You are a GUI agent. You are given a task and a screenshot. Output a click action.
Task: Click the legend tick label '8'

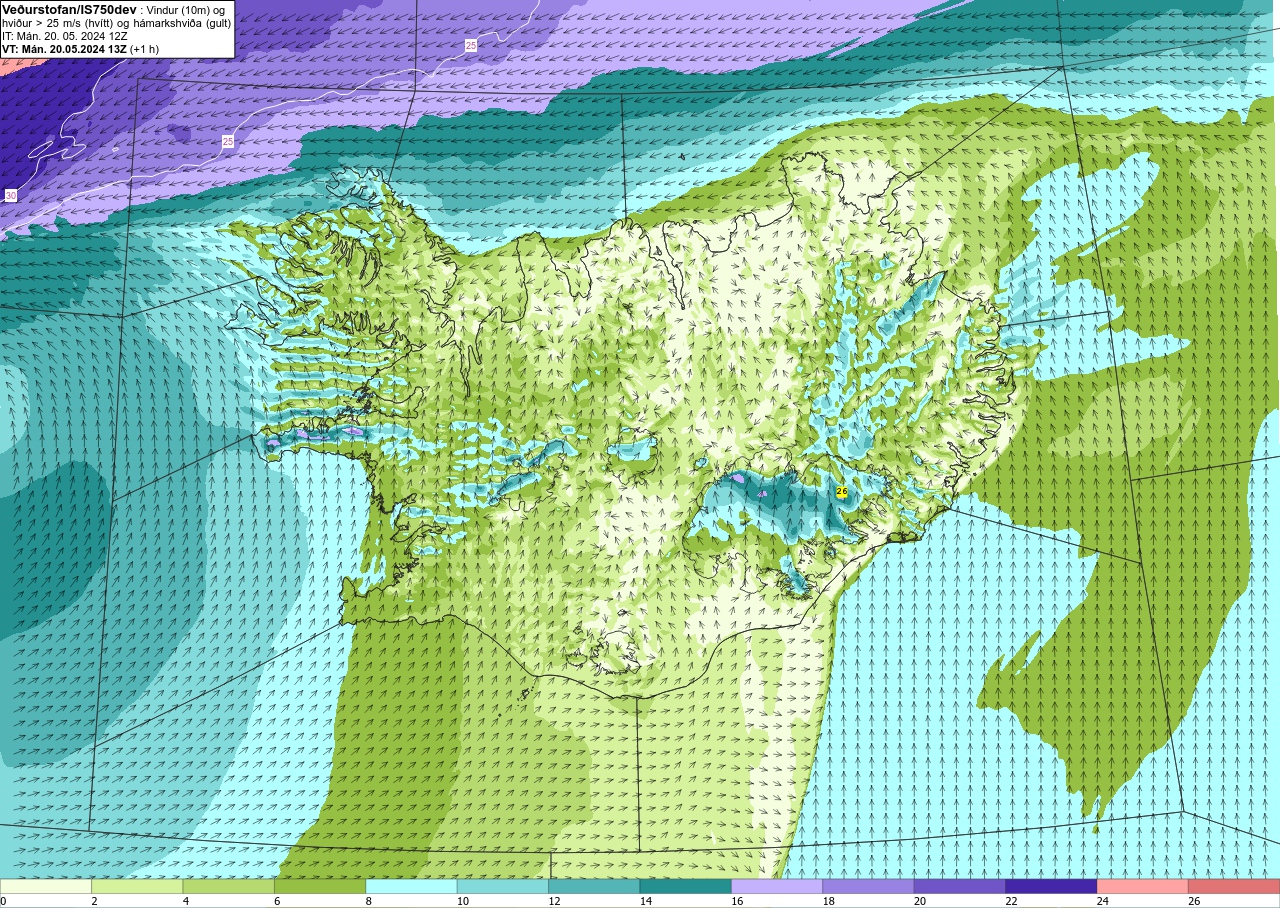click(369, 901)
